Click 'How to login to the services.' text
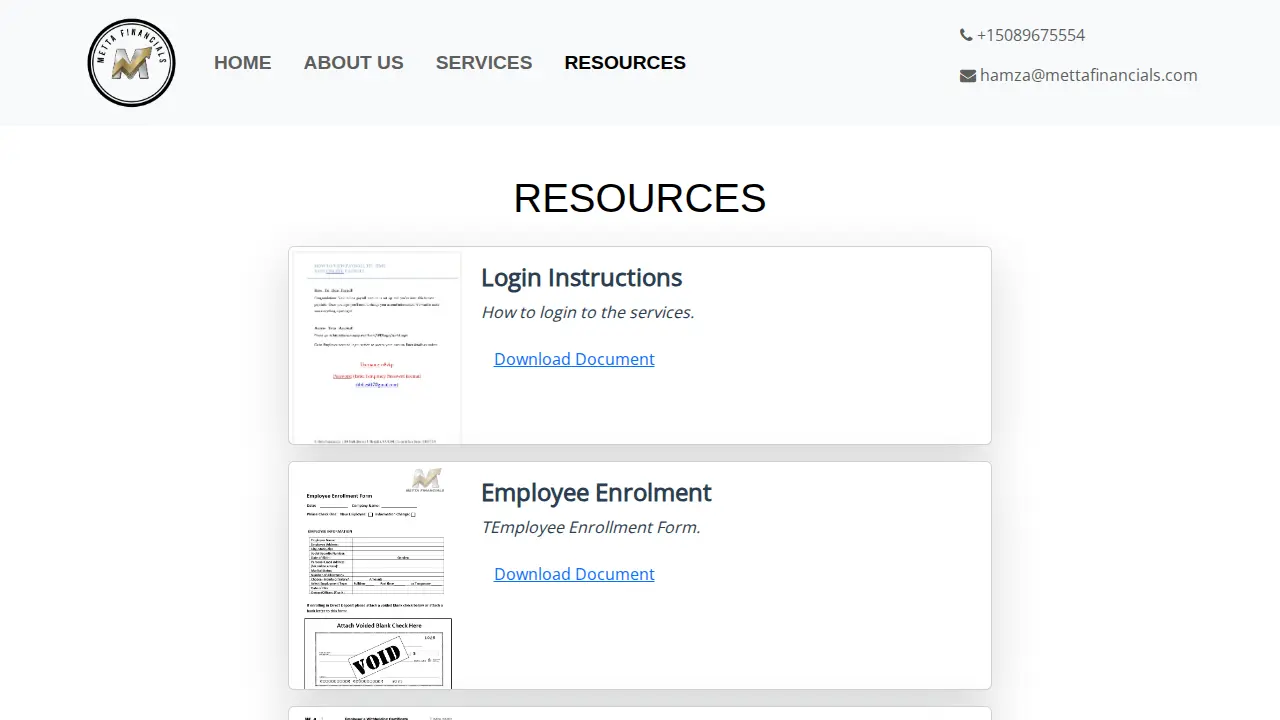This screenshot has width=1280, height=720. (587, 312)
